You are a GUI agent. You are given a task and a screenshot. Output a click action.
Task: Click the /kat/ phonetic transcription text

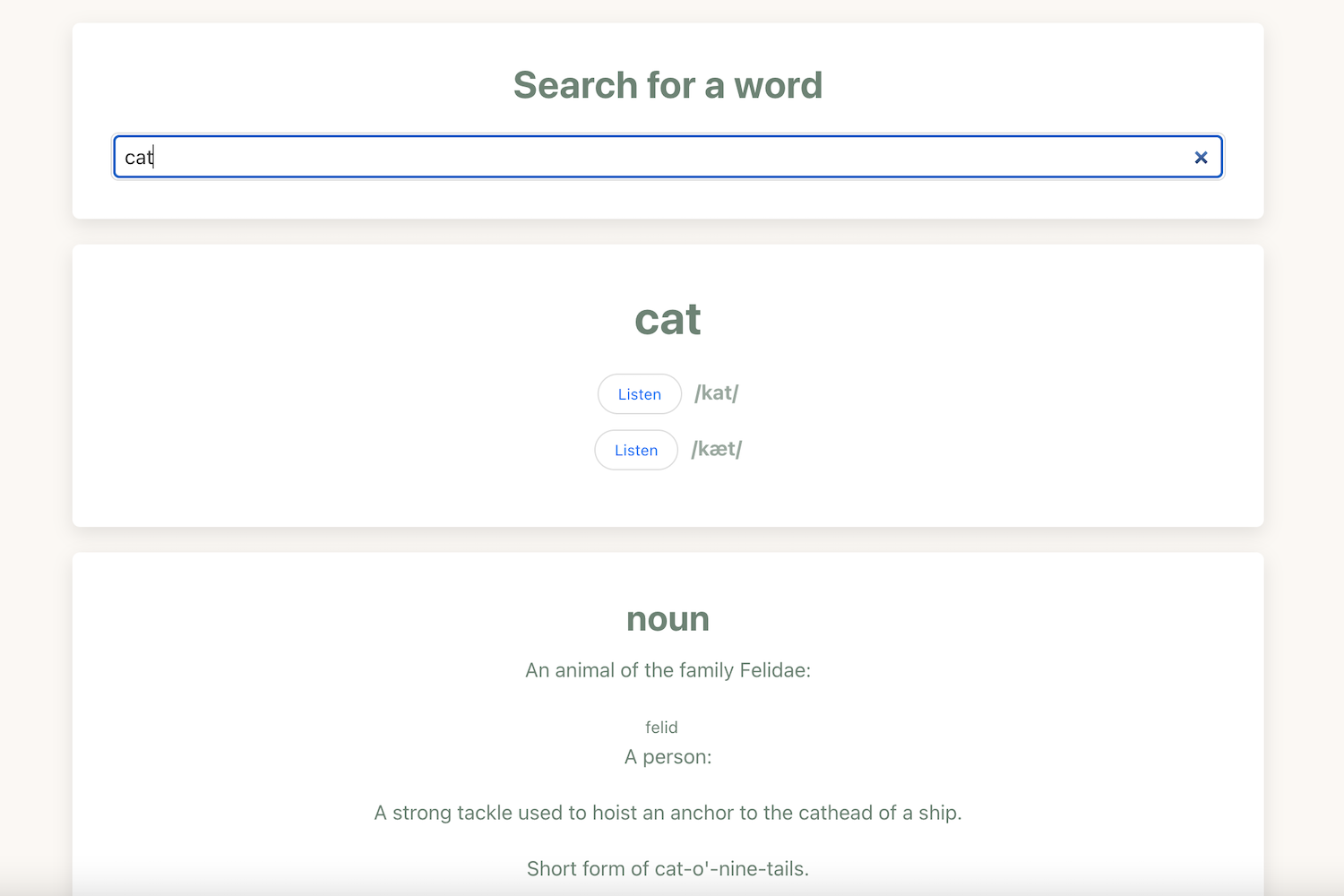[716, 392]
